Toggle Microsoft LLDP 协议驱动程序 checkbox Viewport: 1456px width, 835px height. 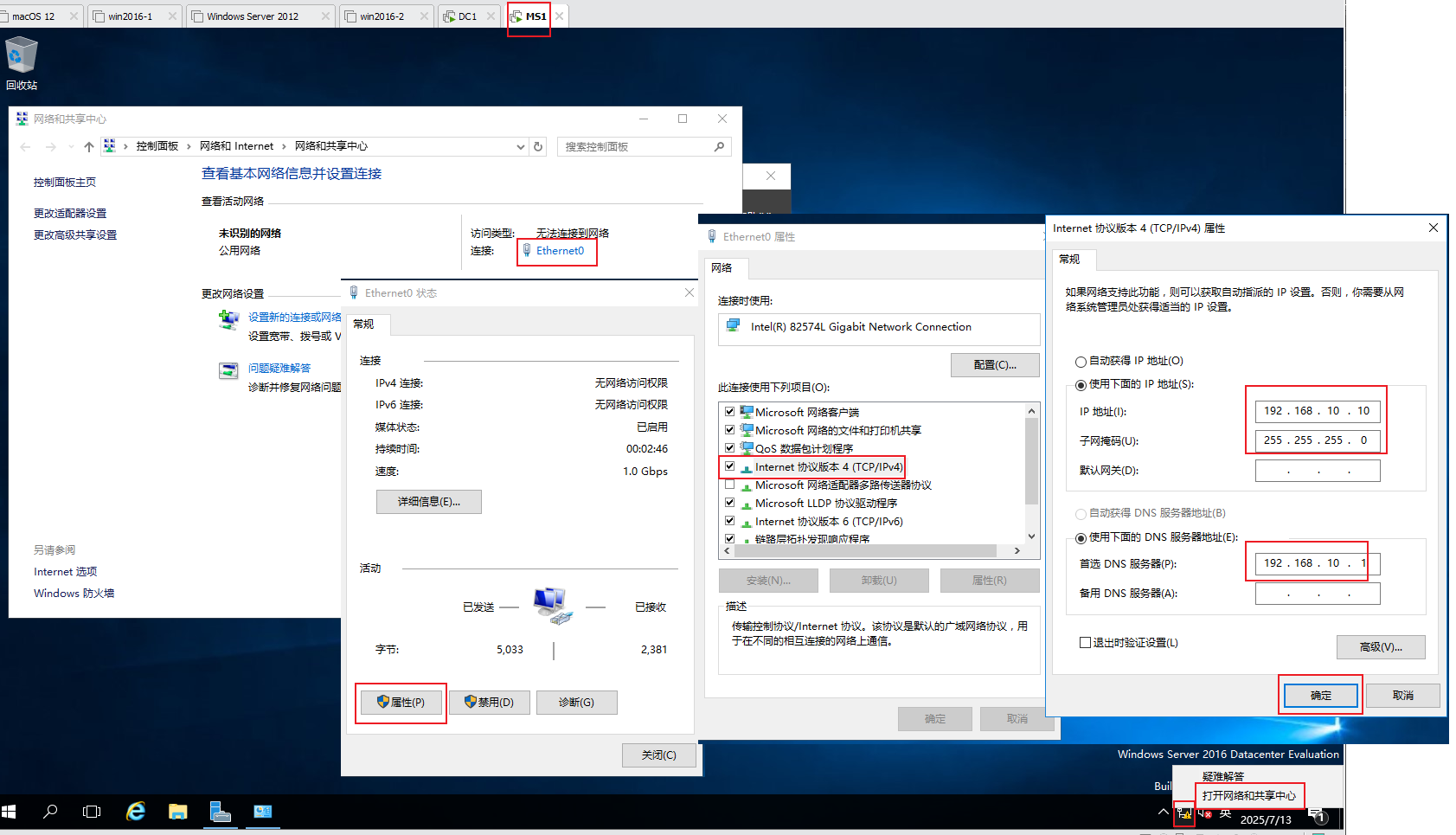pos(730,503)
